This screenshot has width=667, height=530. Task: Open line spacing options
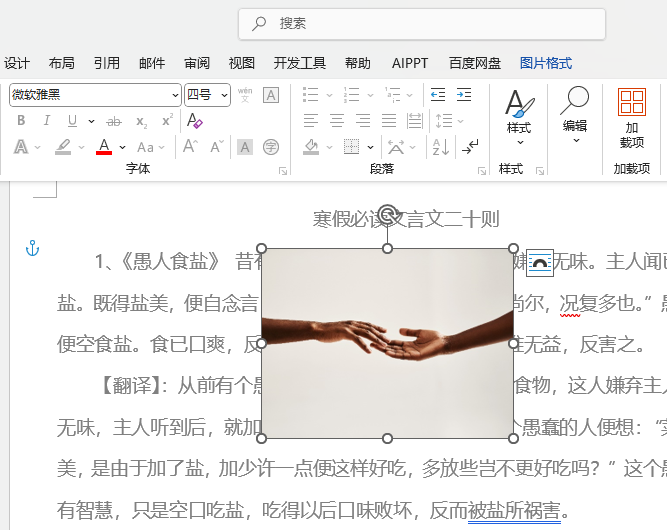[449, 121]
